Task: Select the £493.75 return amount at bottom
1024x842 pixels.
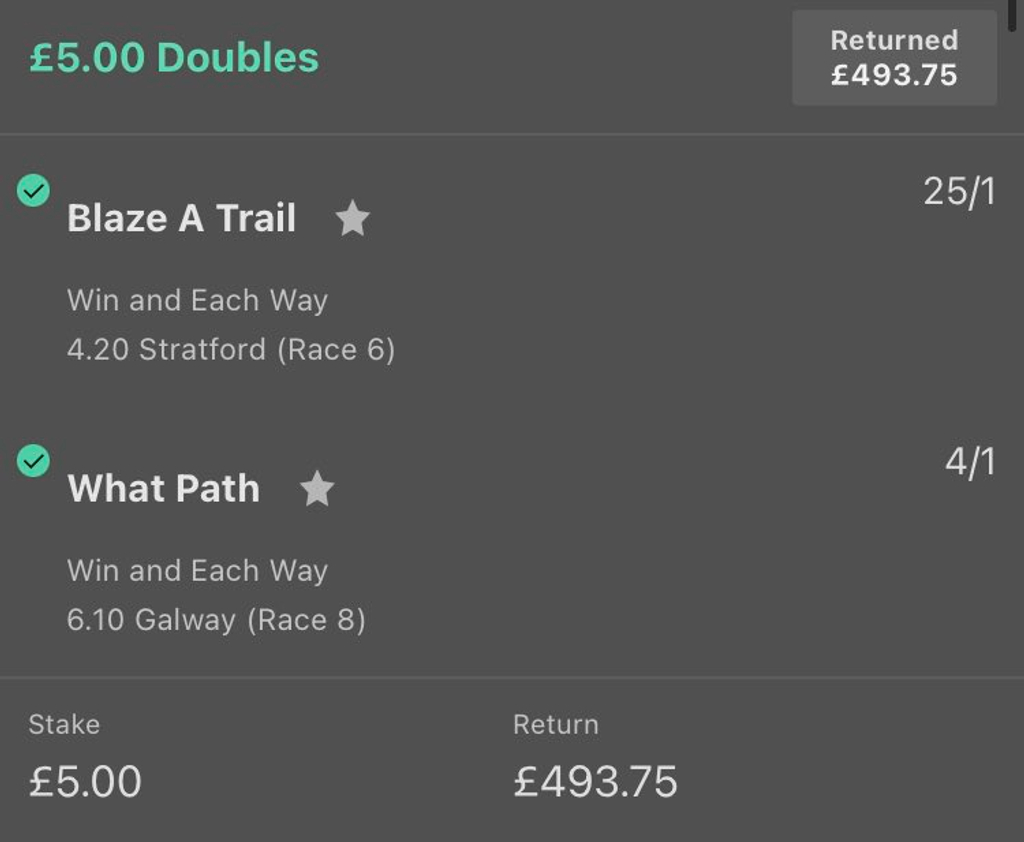Action: pos(596,781)
